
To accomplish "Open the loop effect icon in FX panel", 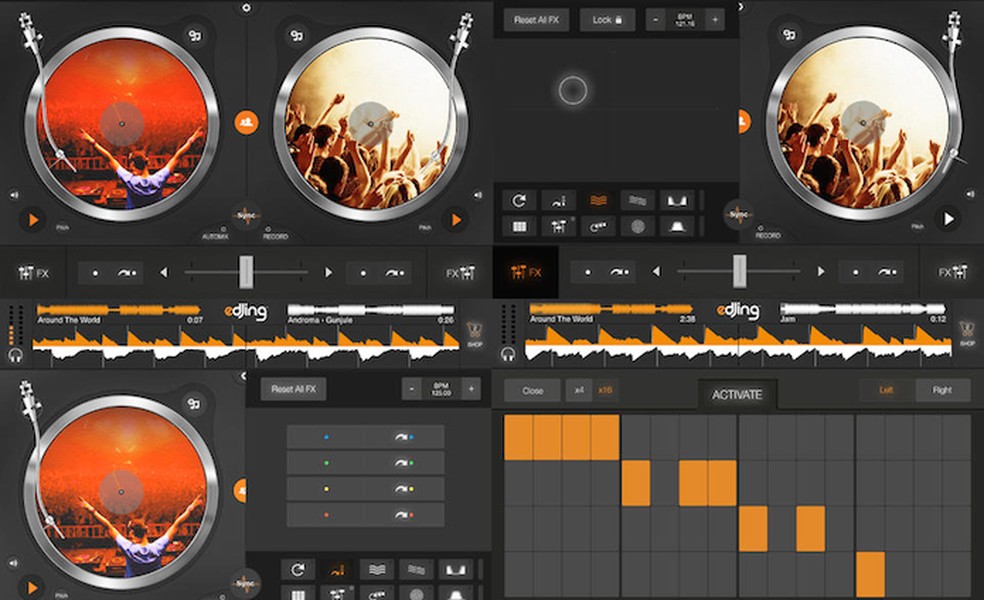I will click(x=520, y=200).
